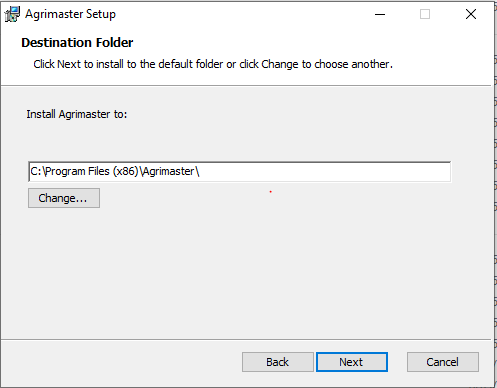Click the 'Program Files (x86)' text in path
497x388 pixels.
click(x=92, y=171)
